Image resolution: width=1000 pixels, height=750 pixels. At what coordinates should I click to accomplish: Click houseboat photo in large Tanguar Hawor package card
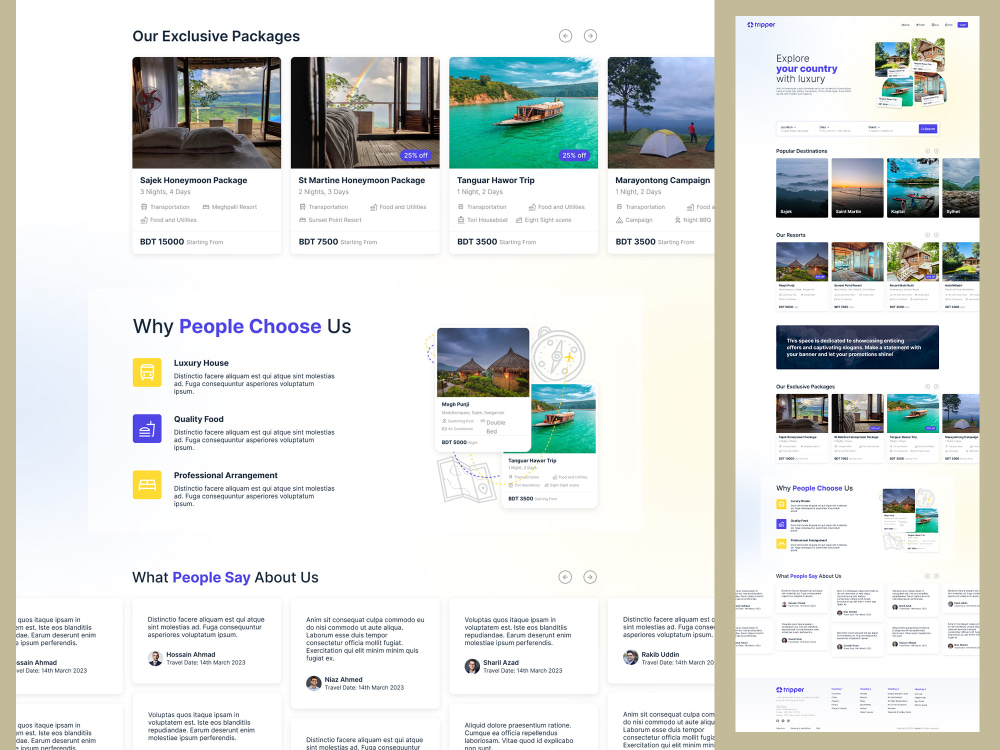(x=524, y=113)
